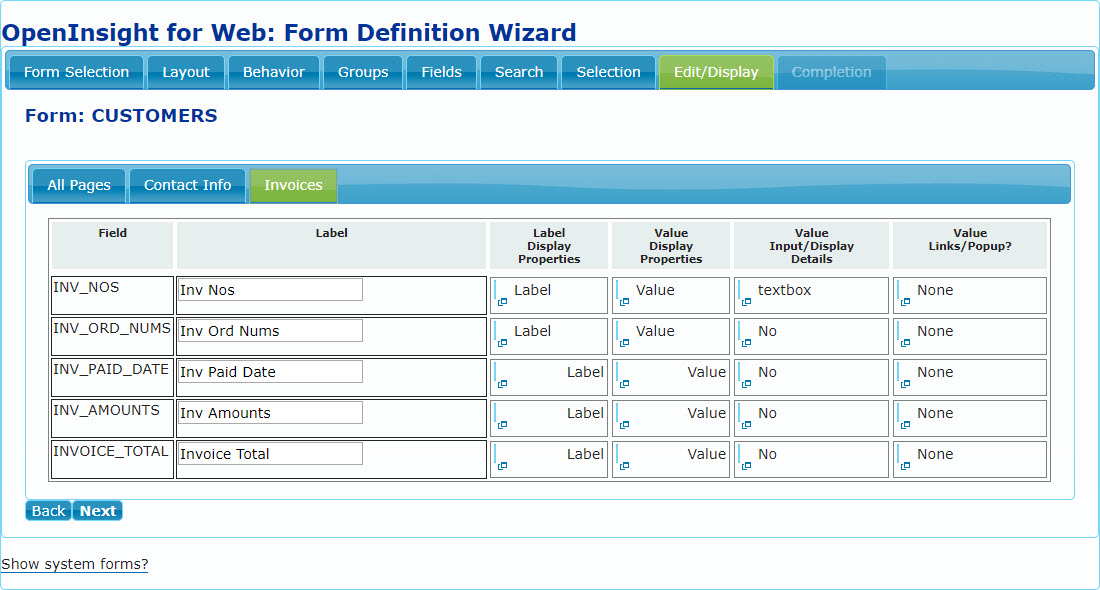Edit the 'Inv Paid Date' label field
Screen dimensions: 1100x590
270,372
